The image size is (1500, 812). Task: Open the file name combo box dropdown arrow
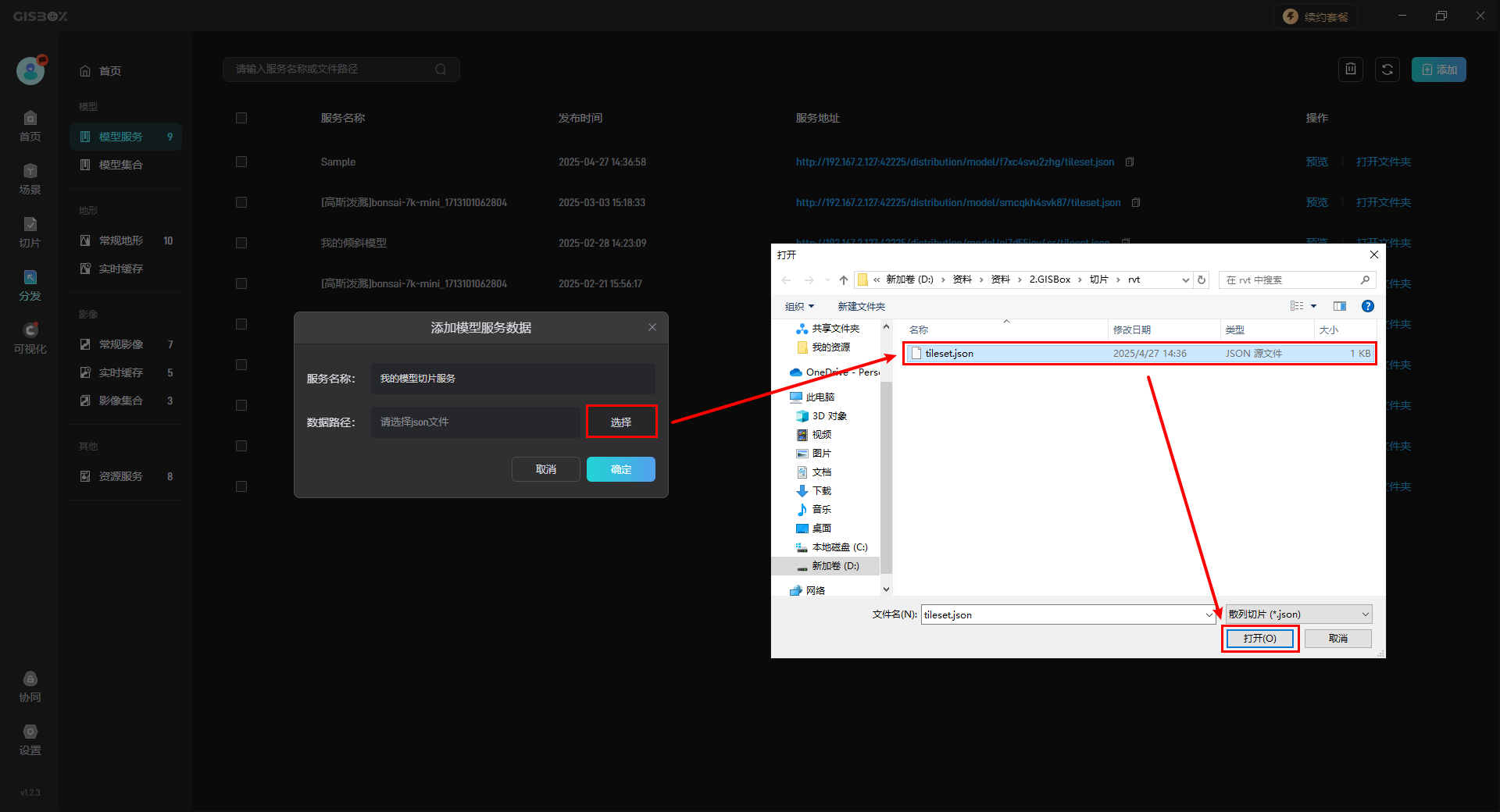tap(1209, 614)
